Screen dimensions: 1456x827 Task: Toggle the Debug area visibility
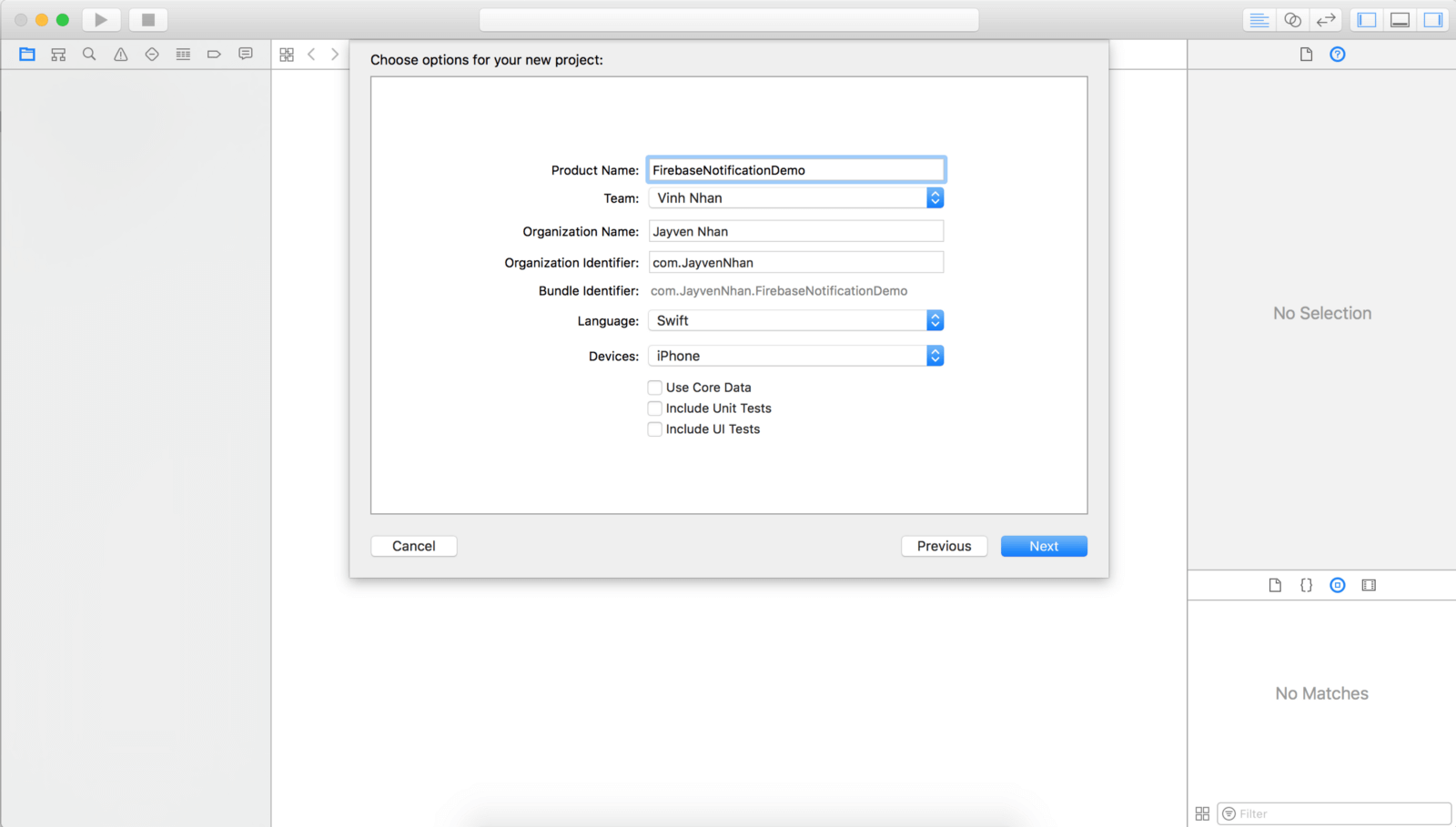tap(1400, 20)
